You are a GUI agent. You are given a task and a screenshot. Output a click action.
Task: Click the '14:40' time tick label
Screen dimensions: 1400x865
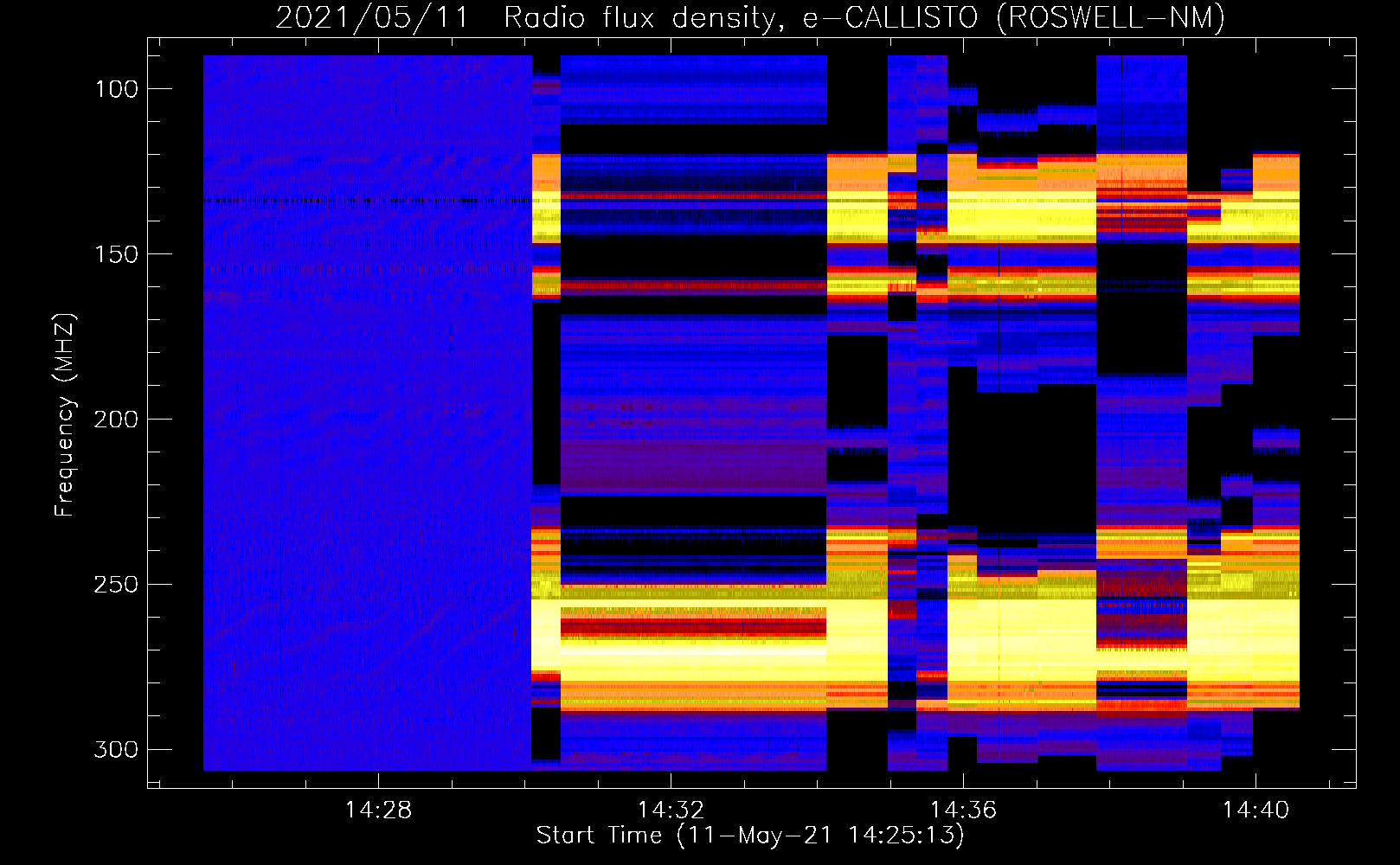pyautogui.click(x=1256, y=811)
